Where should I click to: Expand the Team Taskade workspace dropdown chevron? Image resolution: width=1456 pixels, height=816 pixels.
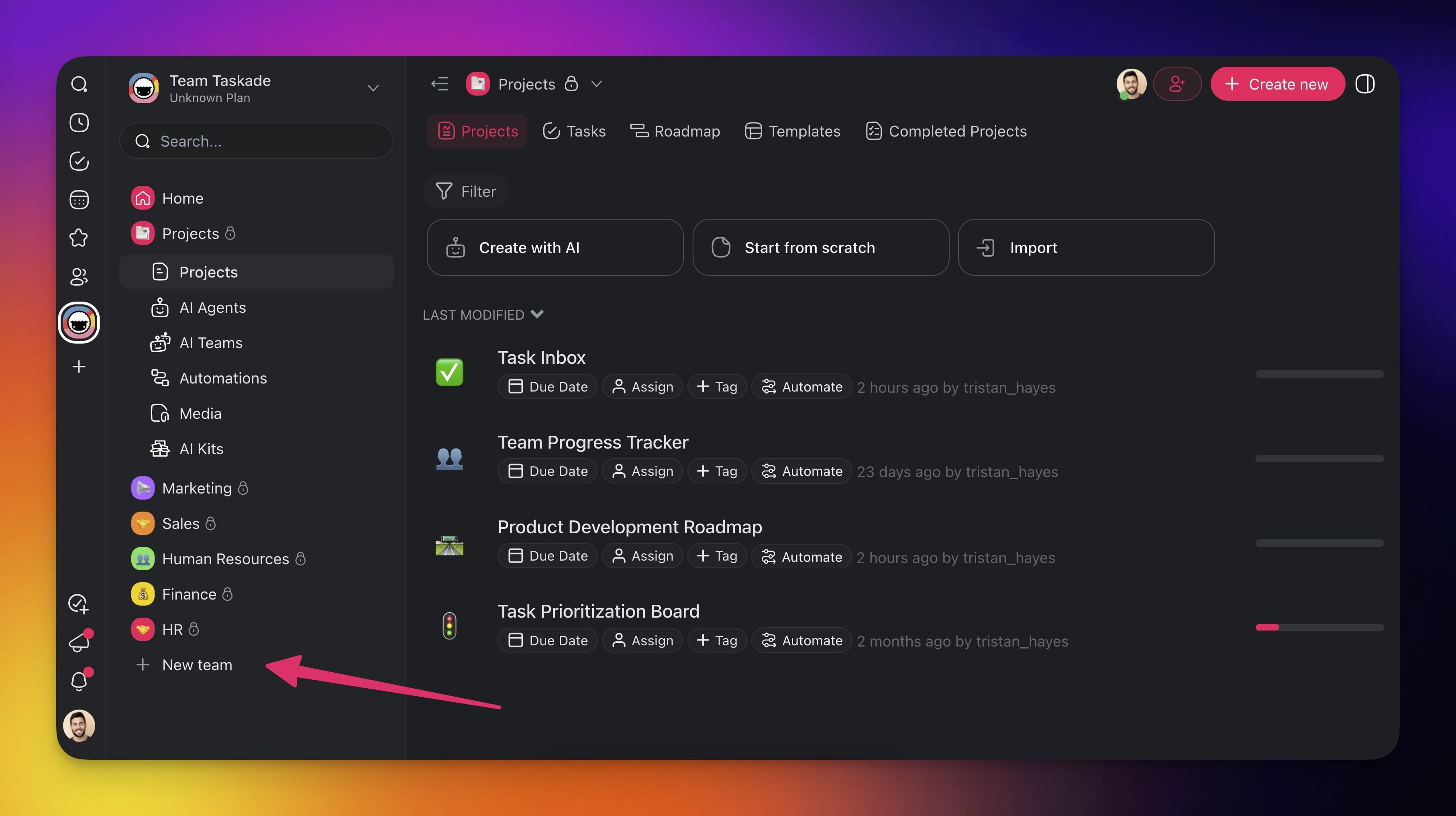coord(373,88)
